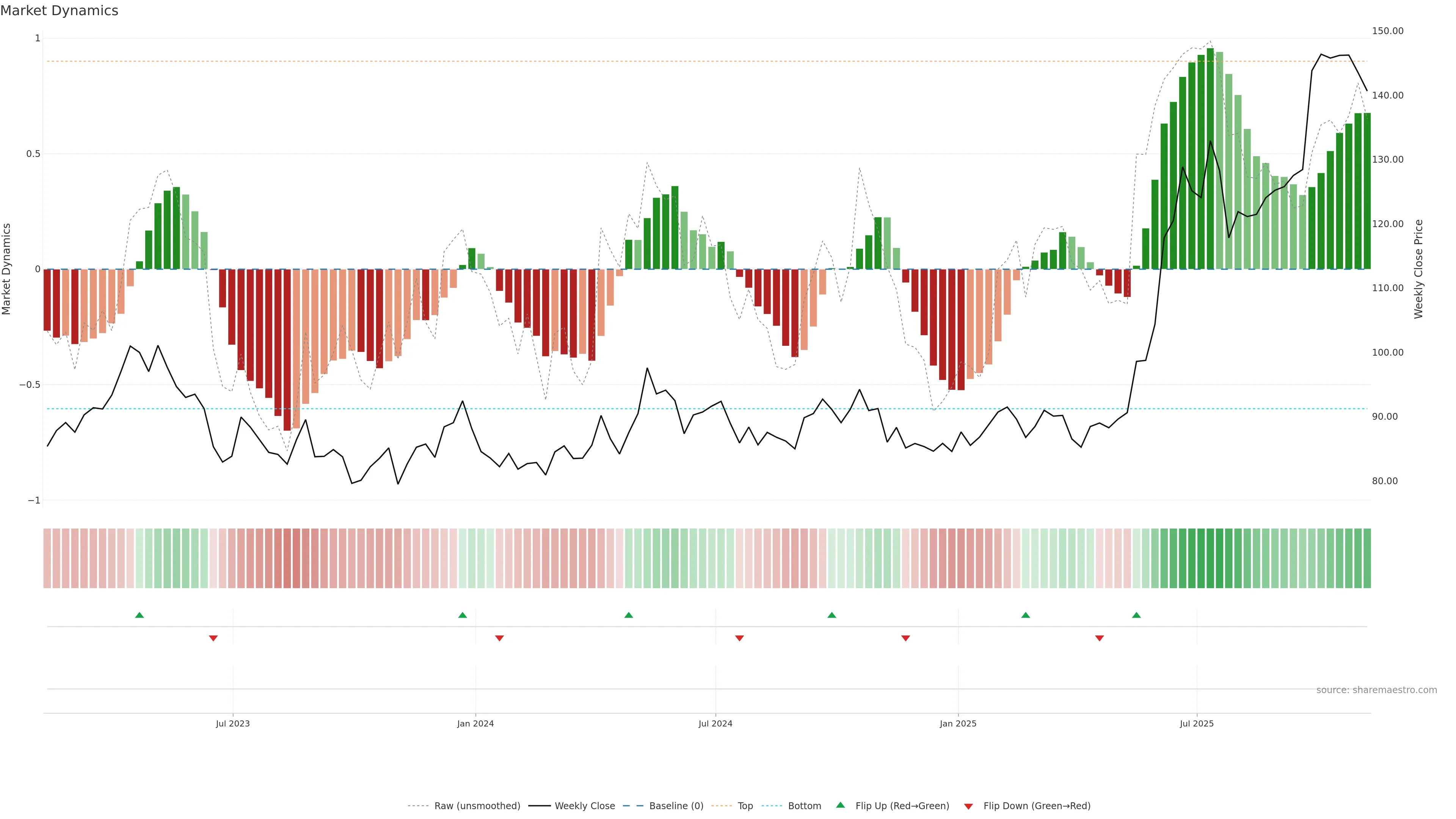The image size is (1456, 819).
Task: Click the last red flip-down marker before Jul 2025
Action: pos(1099,638)
